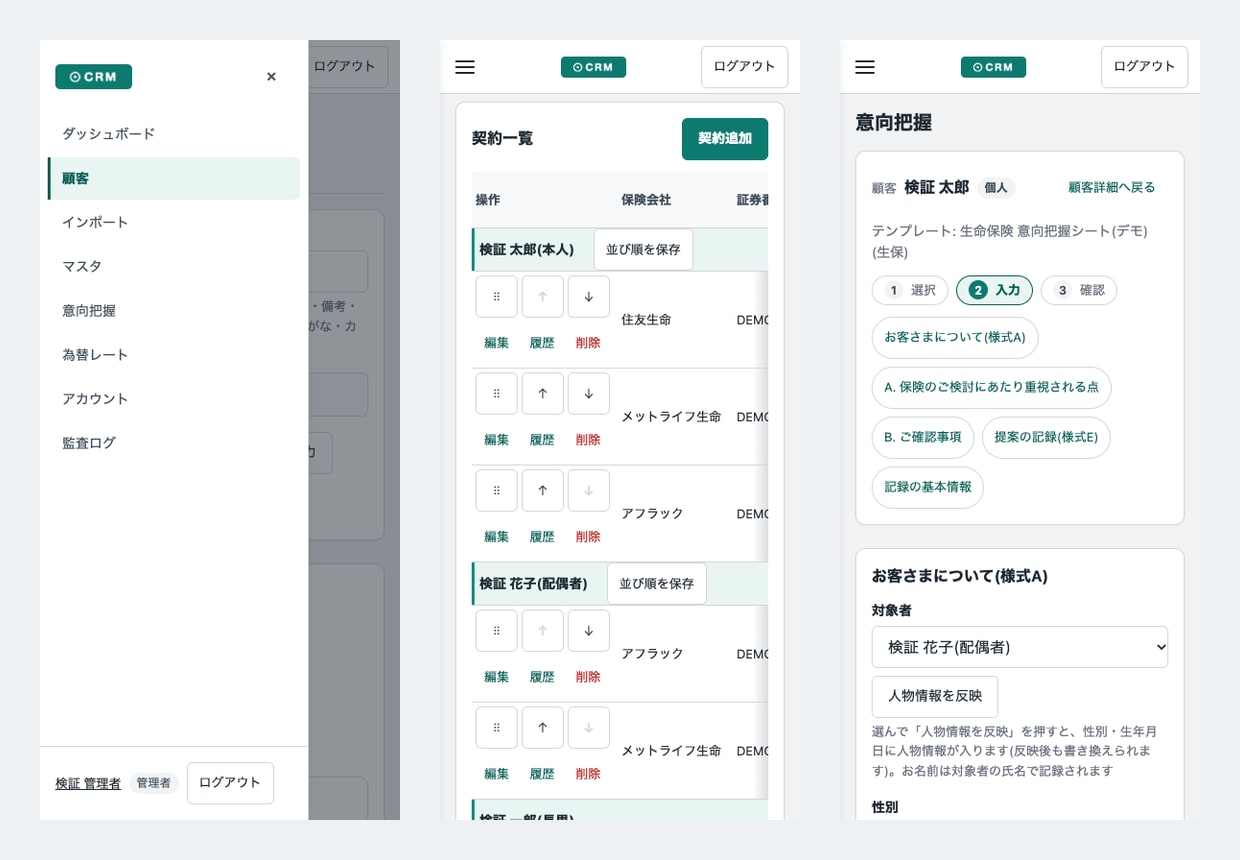Click the CRM logo in the sidebar drawer

pos(94,77)
